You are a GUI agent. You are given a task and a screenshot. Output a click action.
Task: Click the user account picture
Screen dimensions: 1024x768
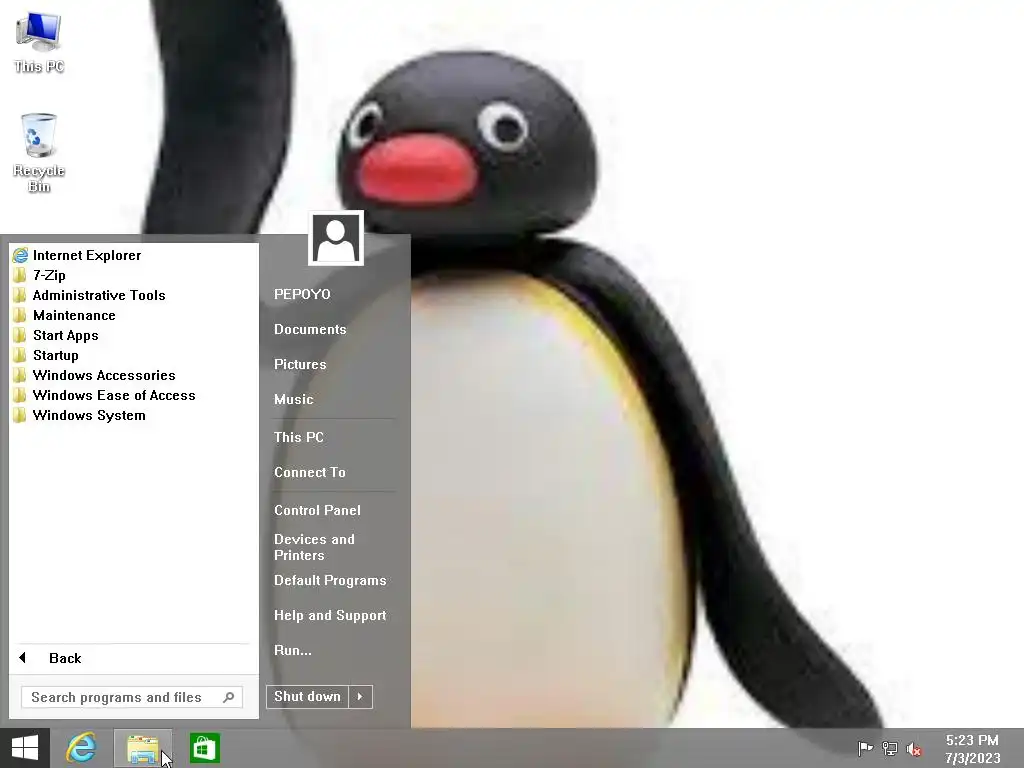336,238
